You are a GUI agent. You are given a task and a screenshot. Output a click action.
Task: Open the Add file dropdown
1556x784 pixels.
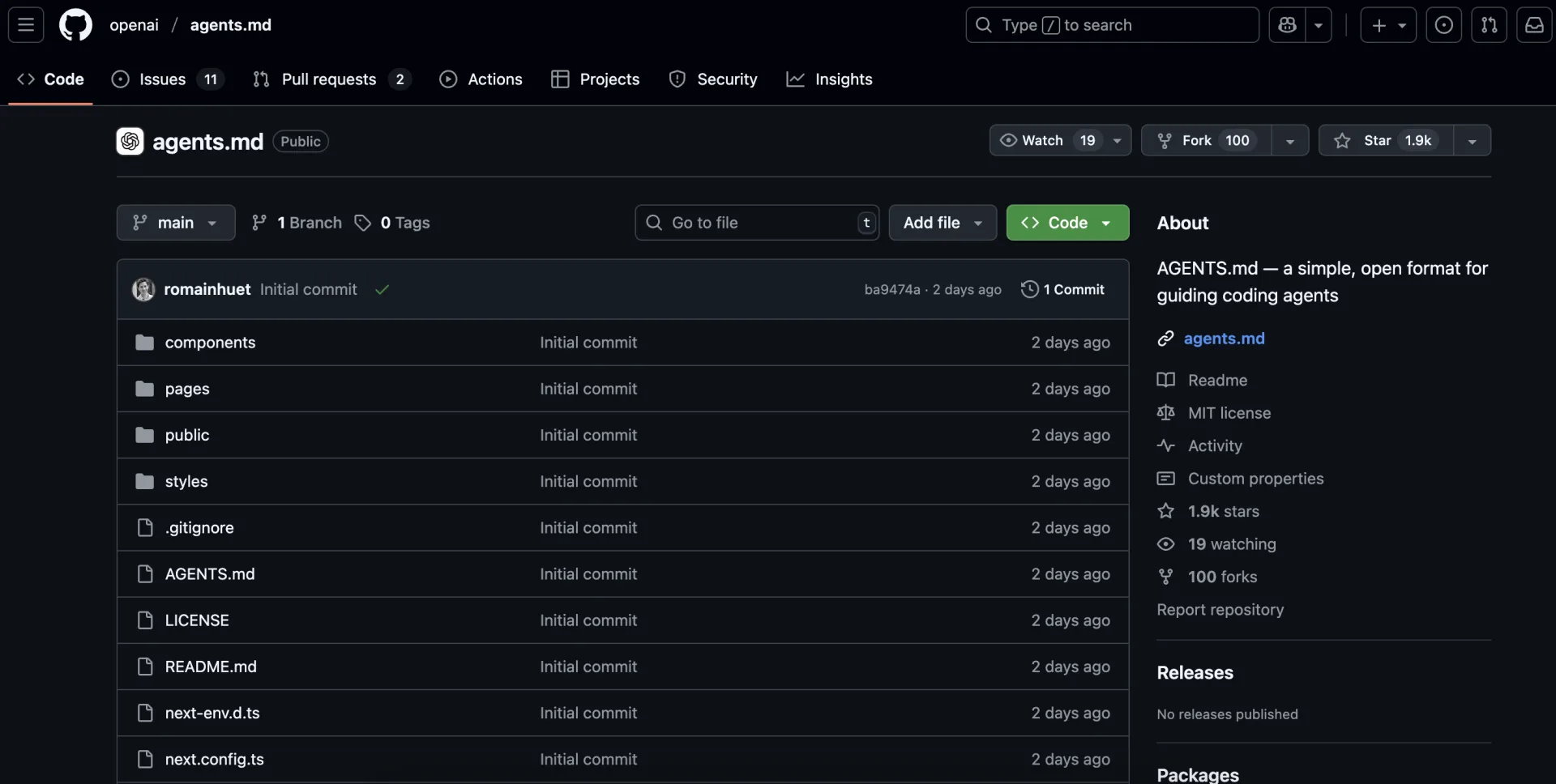pyautogui.click(x=943, y=223)
